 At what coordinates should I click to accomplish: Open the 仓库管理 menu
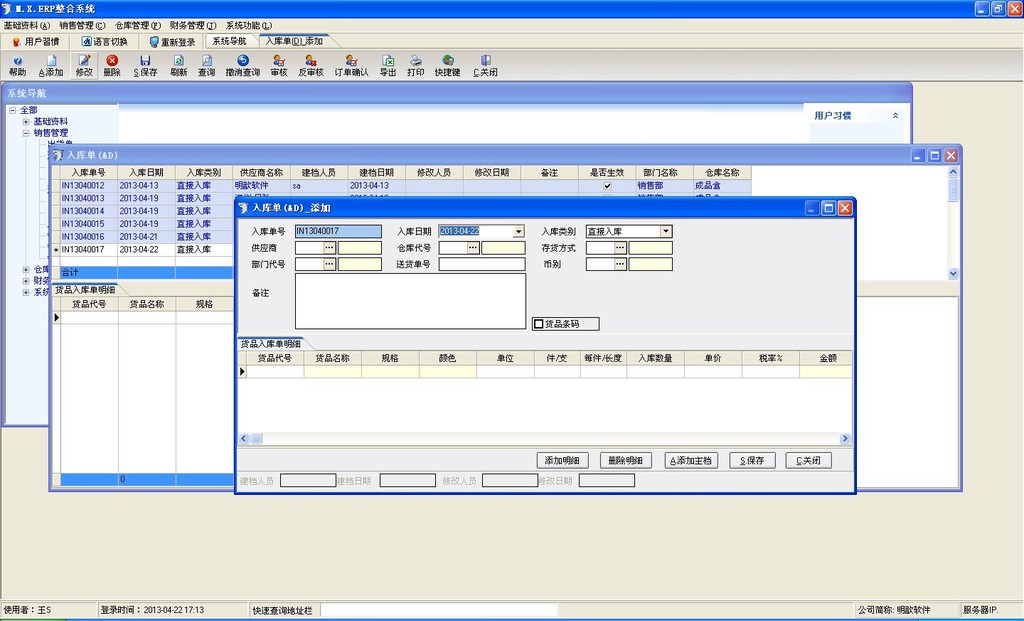click(137, 25)
